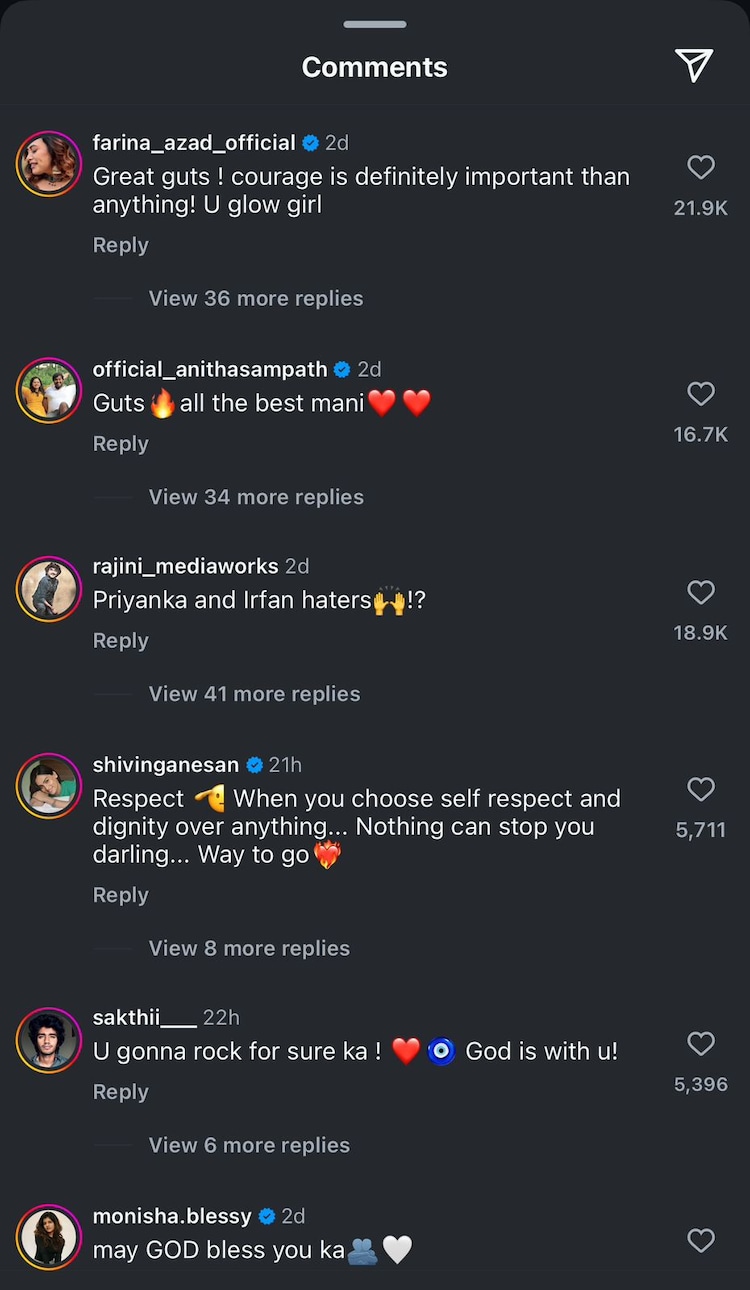Like official_anithasampath's comment
Viewport: 750px width, 1290px height.
click(x=701, y=394)
